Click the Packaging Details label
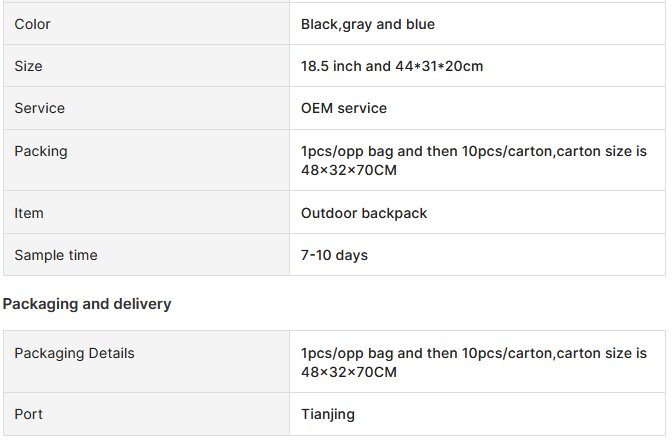 pos(75,353)
